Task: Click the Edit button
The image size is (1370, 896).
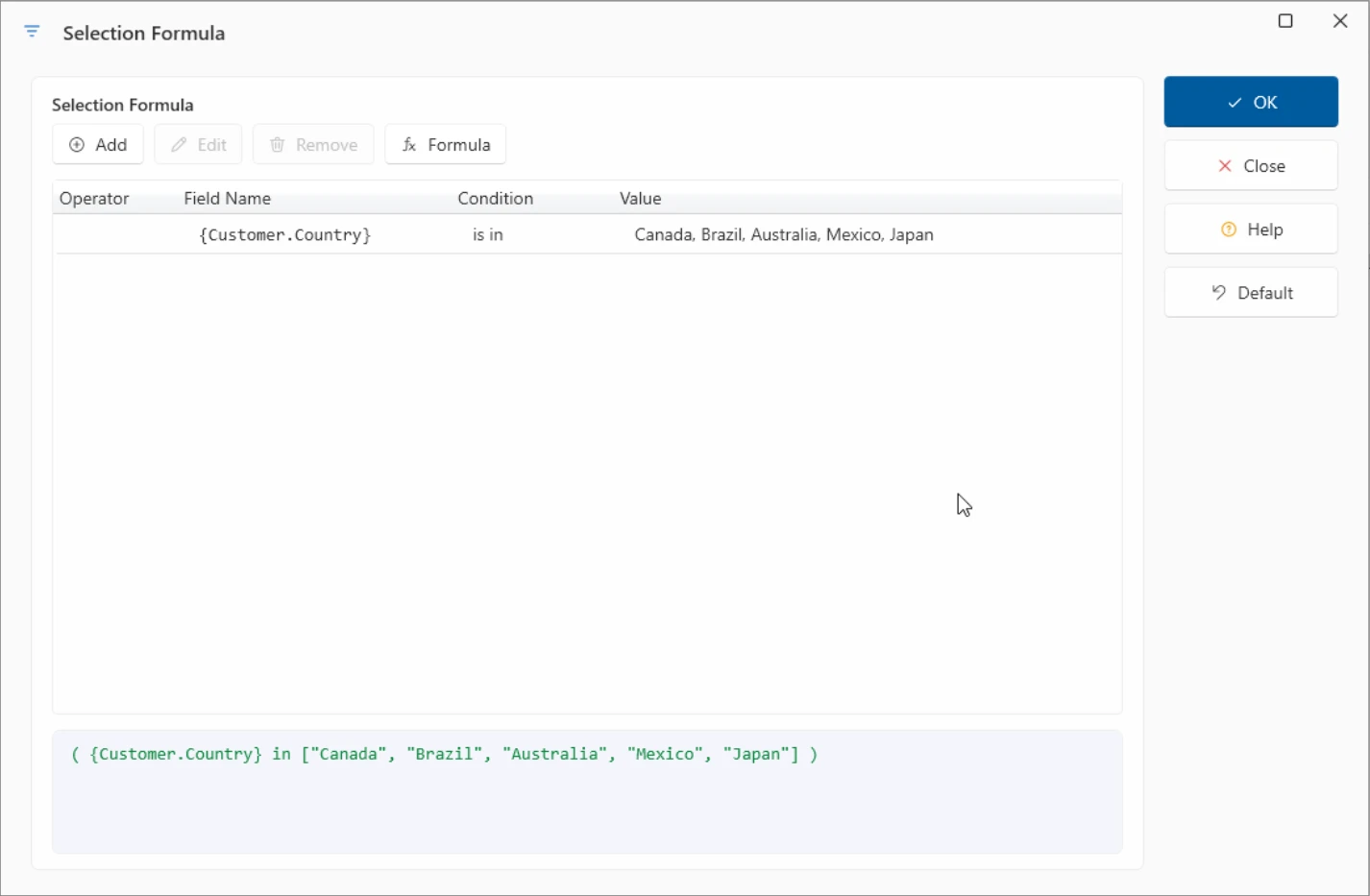Action: click(x=198, y=144)
